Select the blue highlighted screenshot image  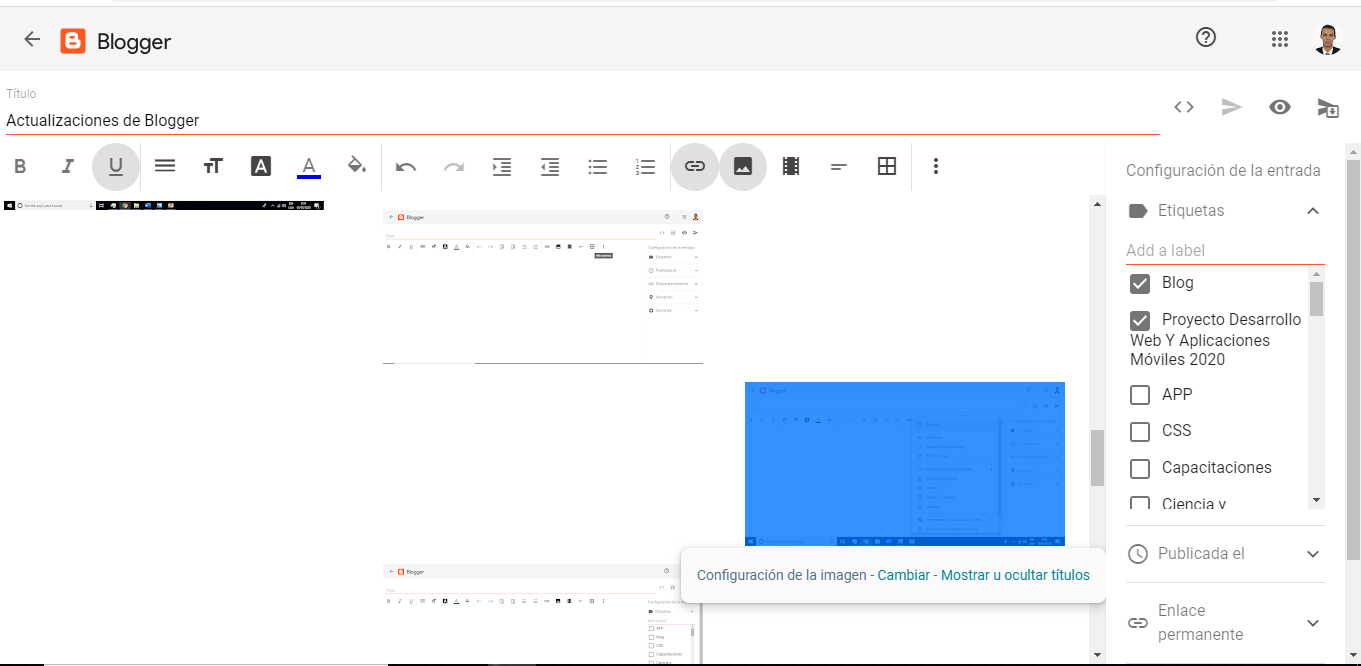(x=905, y=464)
